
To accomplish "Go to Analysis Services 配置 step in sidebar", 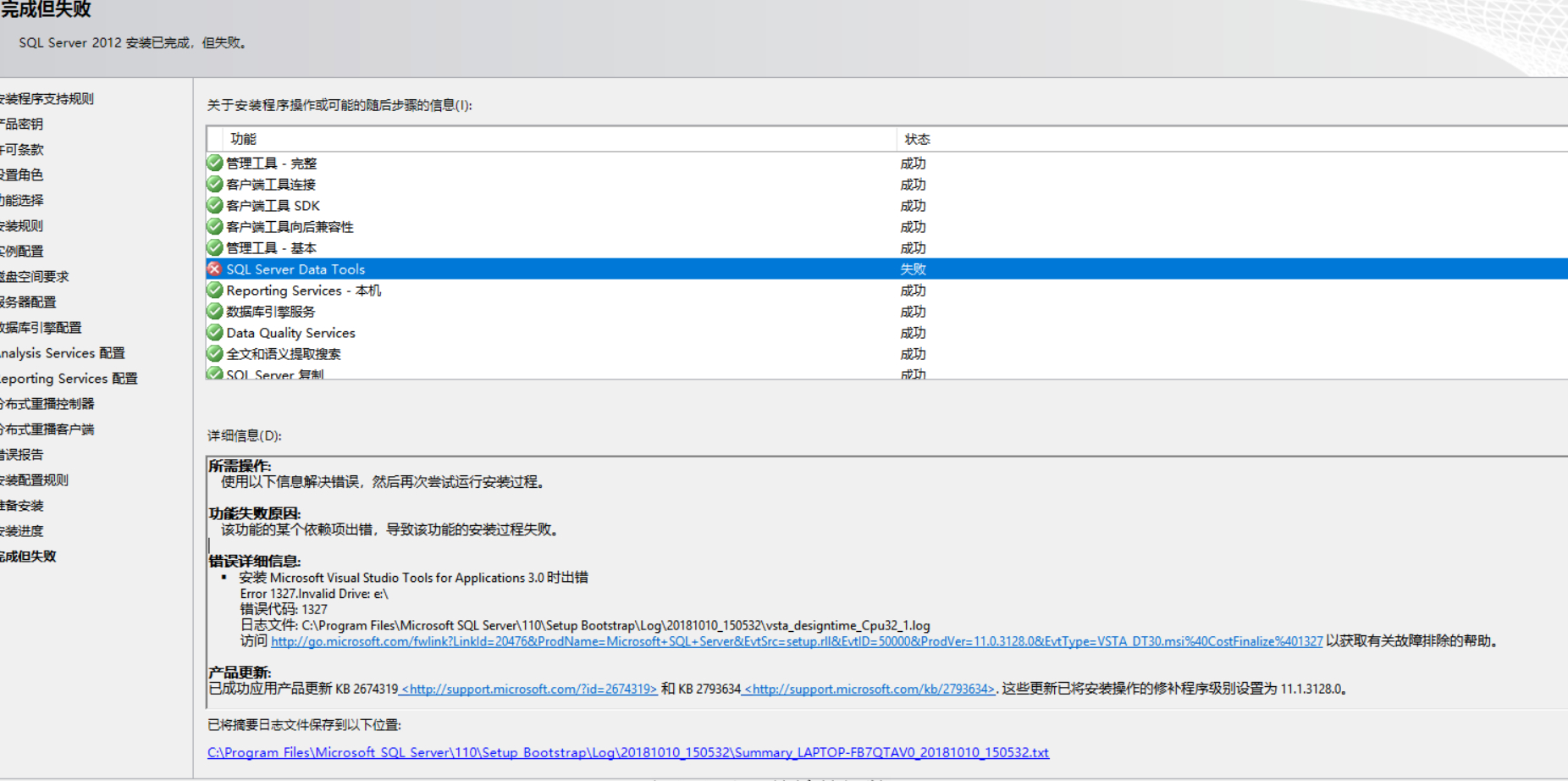I will point(62,353).
